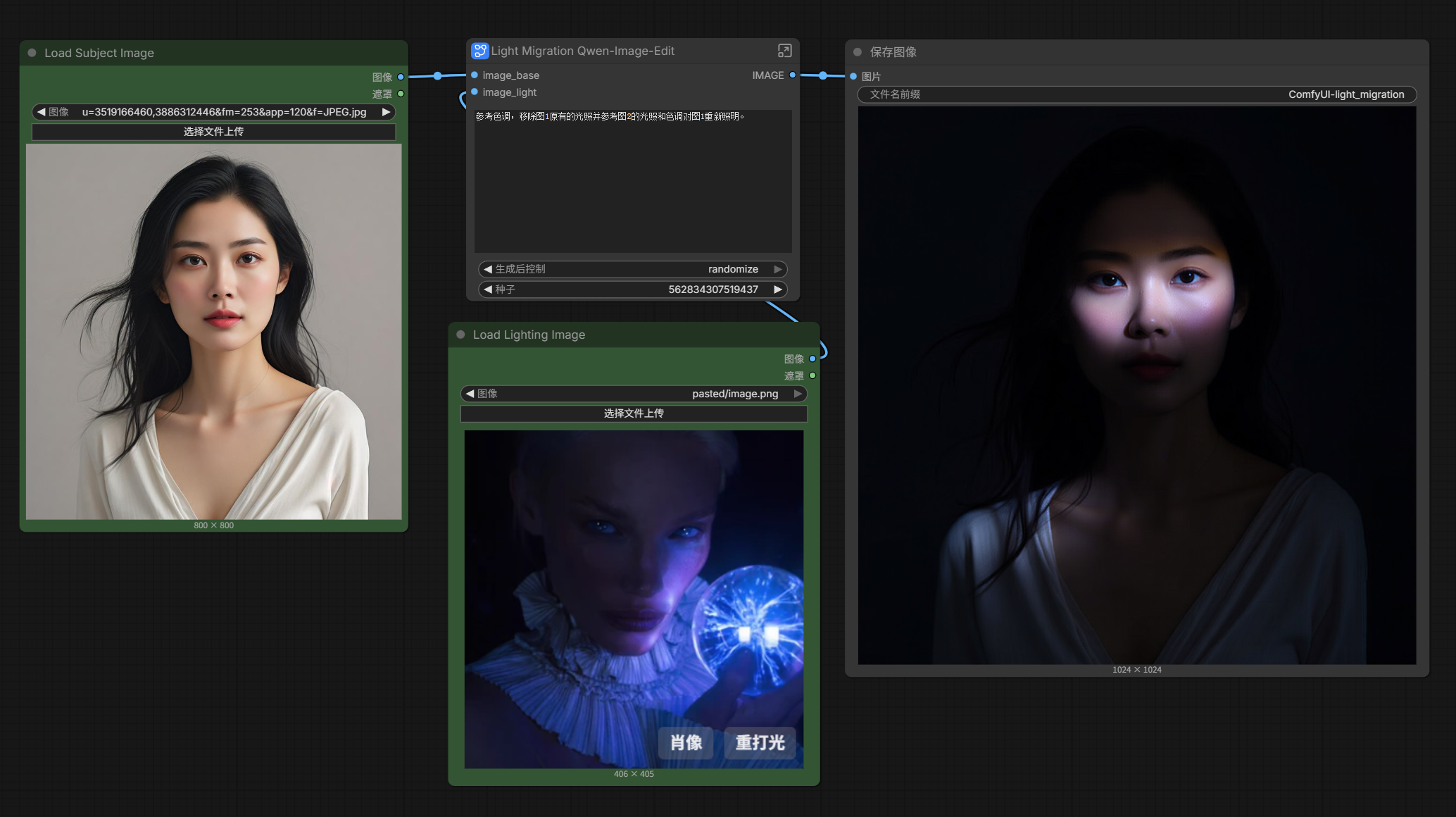1456x817 pixels.
Task: Select the next subject image file with the right arrow
Action: coord(386,112)
